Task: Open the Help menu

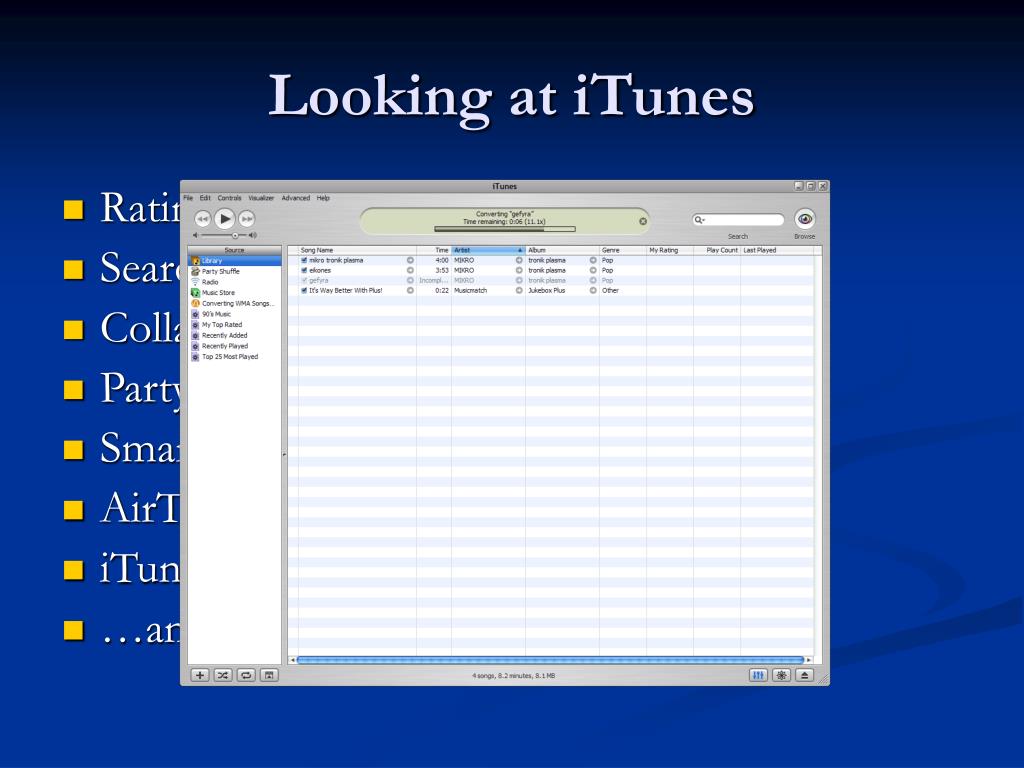Action: 323,198
